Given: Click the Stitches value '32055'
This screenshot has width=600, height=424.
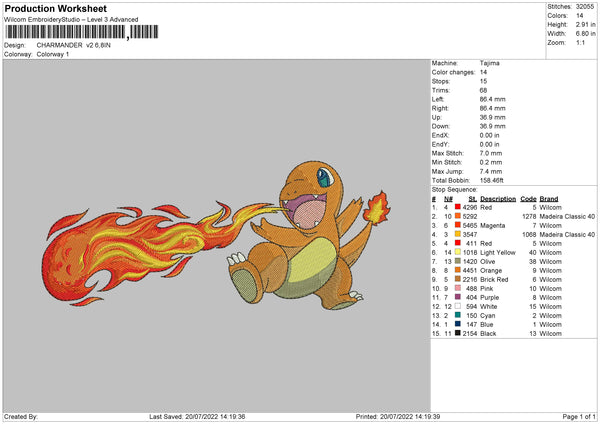Looking at the screenshot, I should 585,7.
